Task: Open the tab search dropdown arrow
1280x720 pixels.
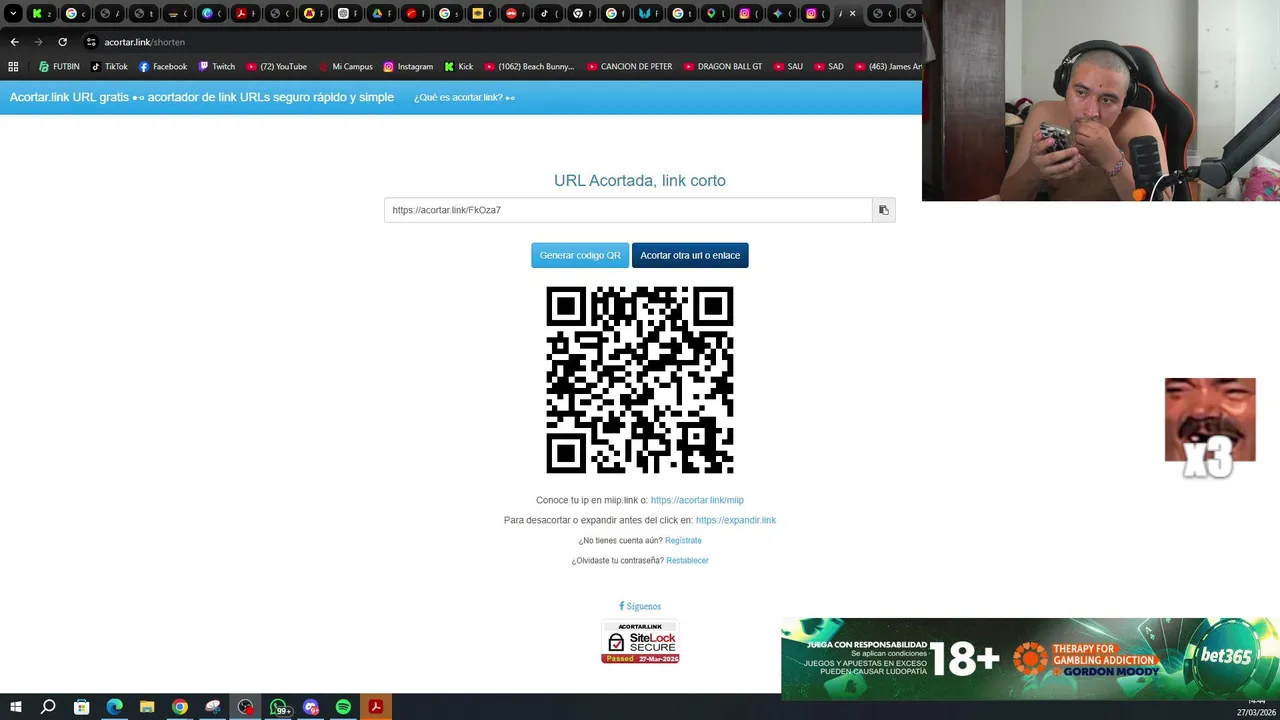Action: 13,14
